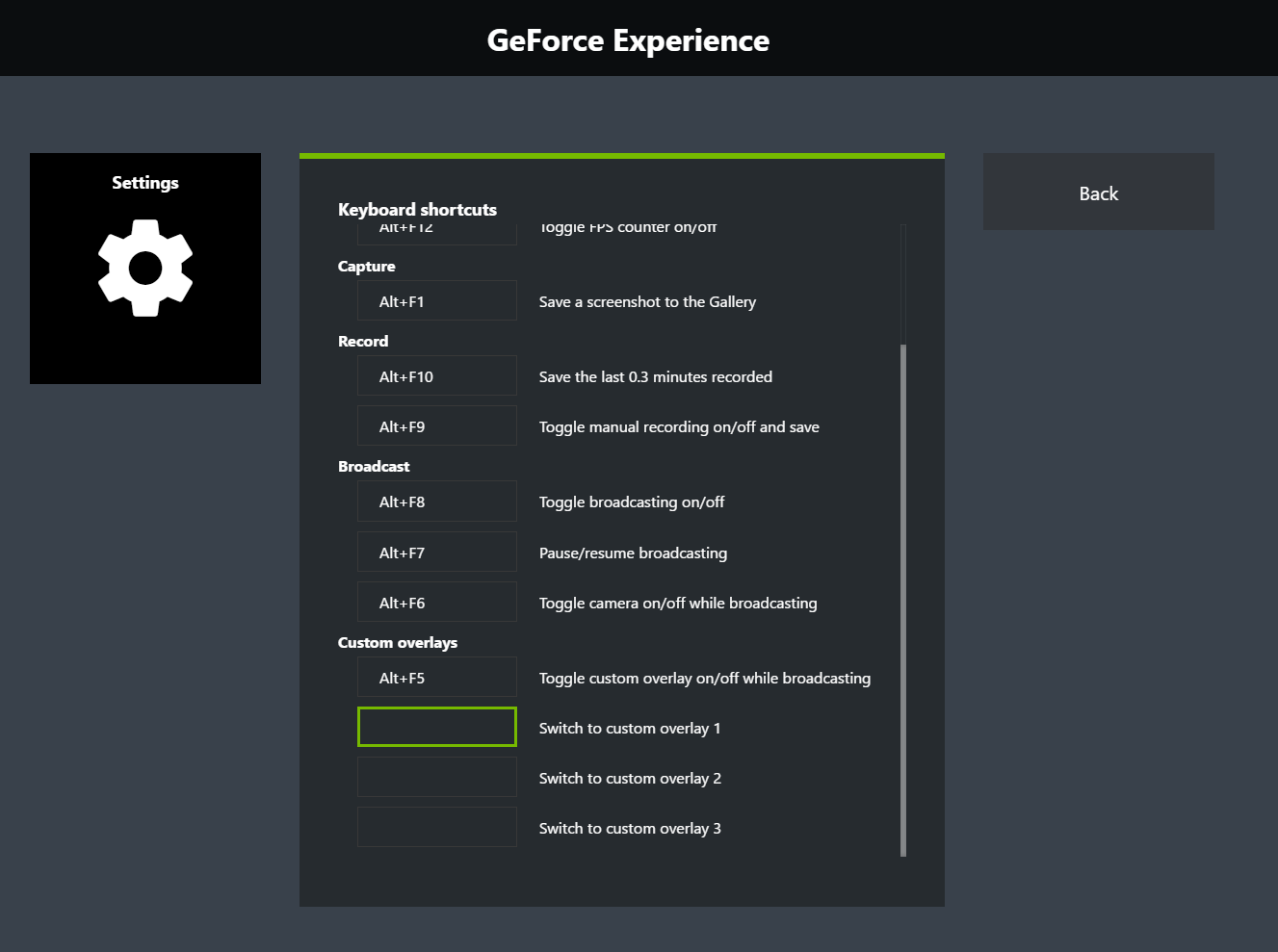The image size is (1278, 952).
Task: Click 'Toggle custom overlay on/off while broadcasting'
Action: coord(705,678)
